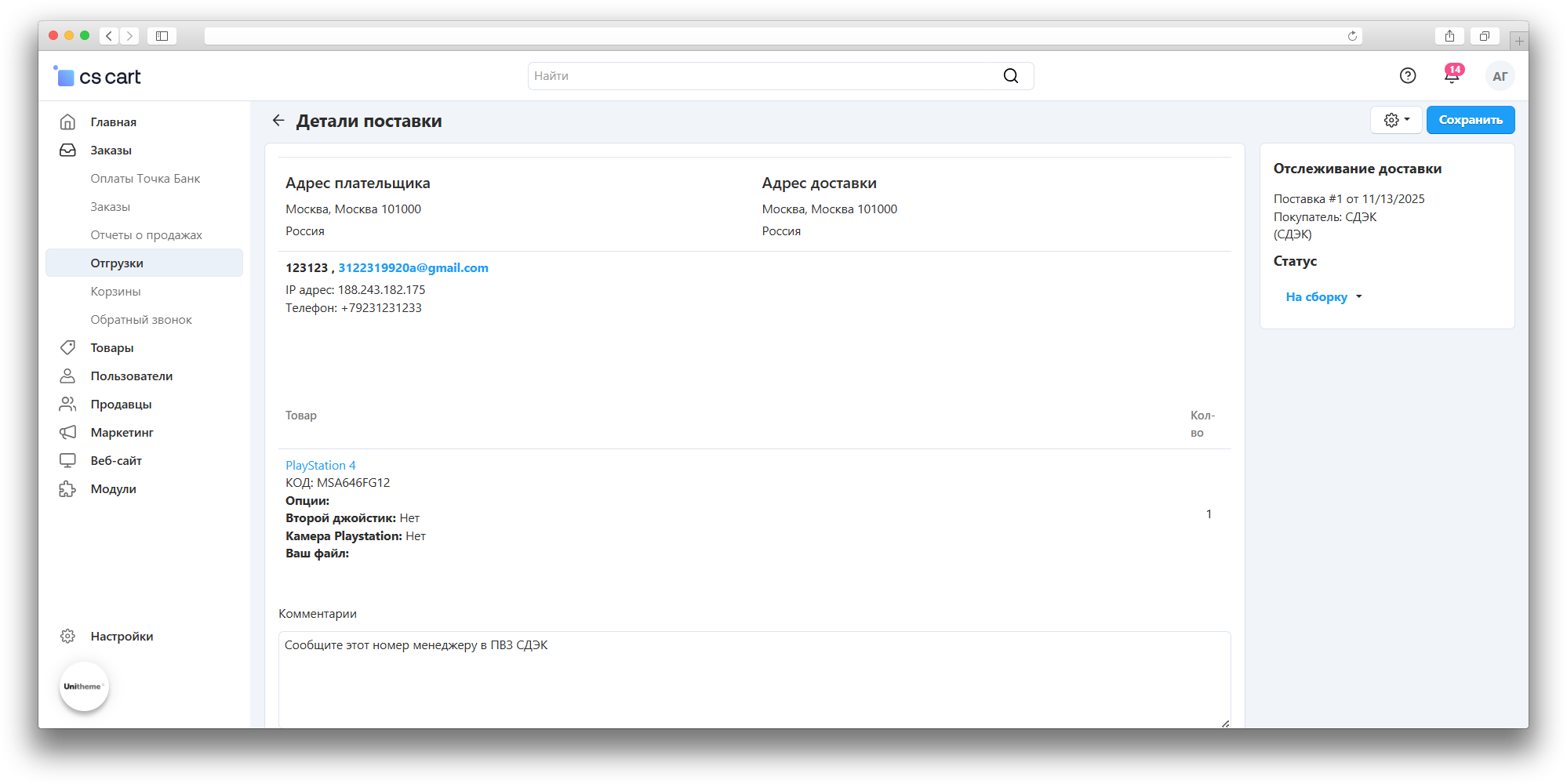Click the Товары tag icon
The image size is (1567, 784).
68,348
